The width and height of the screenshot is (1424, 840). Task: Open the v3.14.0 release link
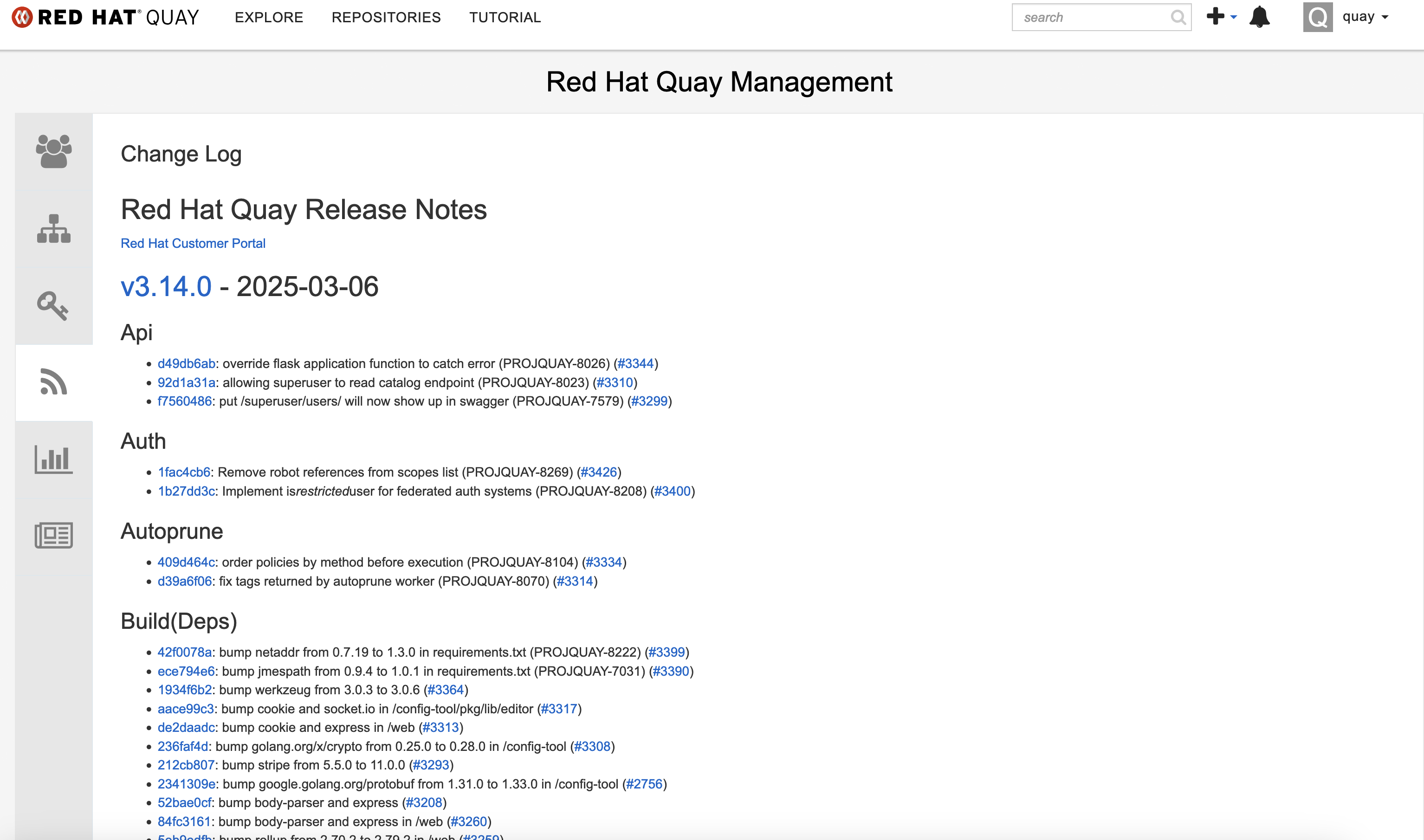166,286
